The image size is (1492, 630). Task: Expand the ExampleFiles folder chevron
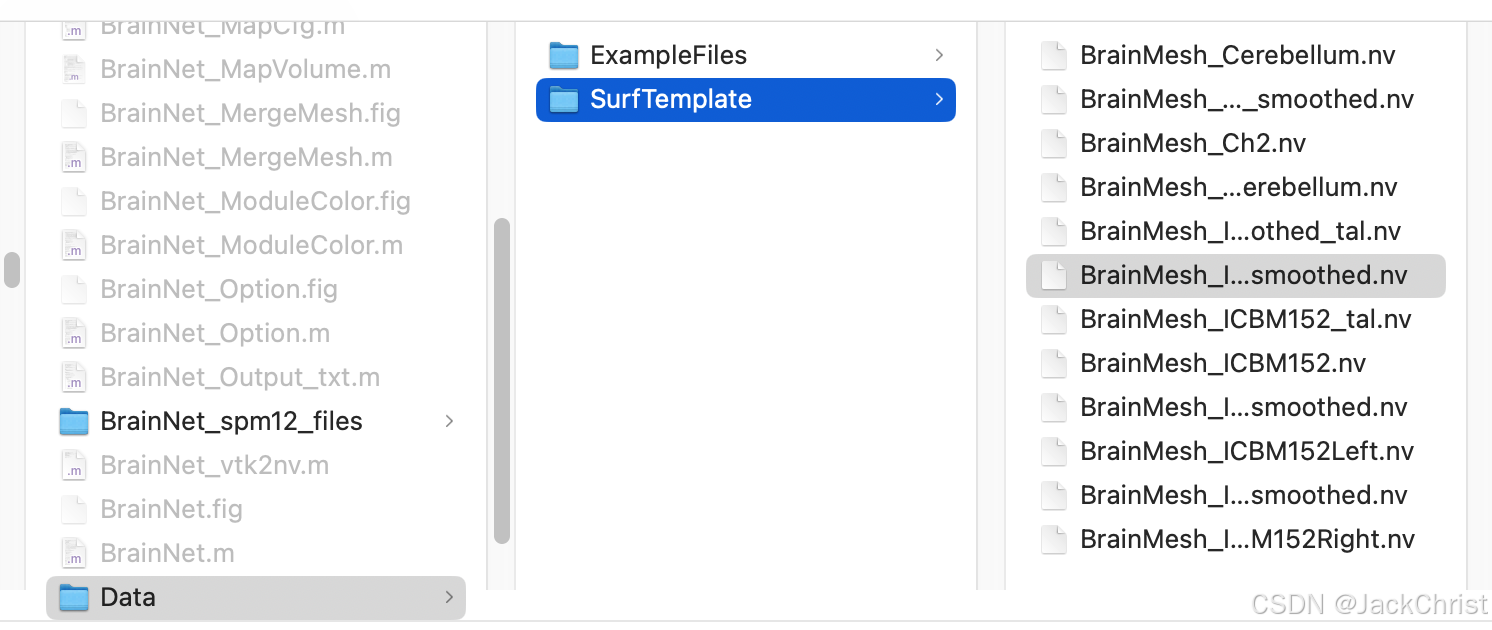(939, 56)
